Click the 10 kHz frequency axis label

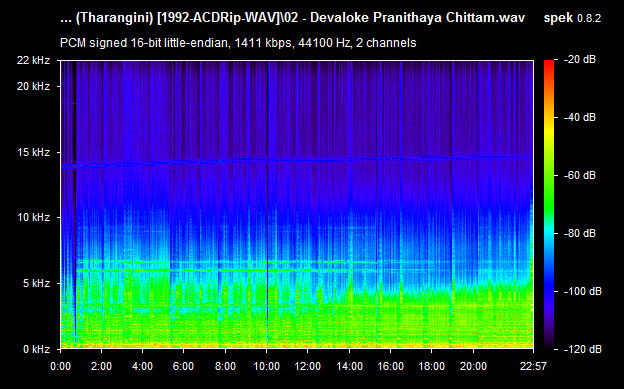tap(33, 217)
